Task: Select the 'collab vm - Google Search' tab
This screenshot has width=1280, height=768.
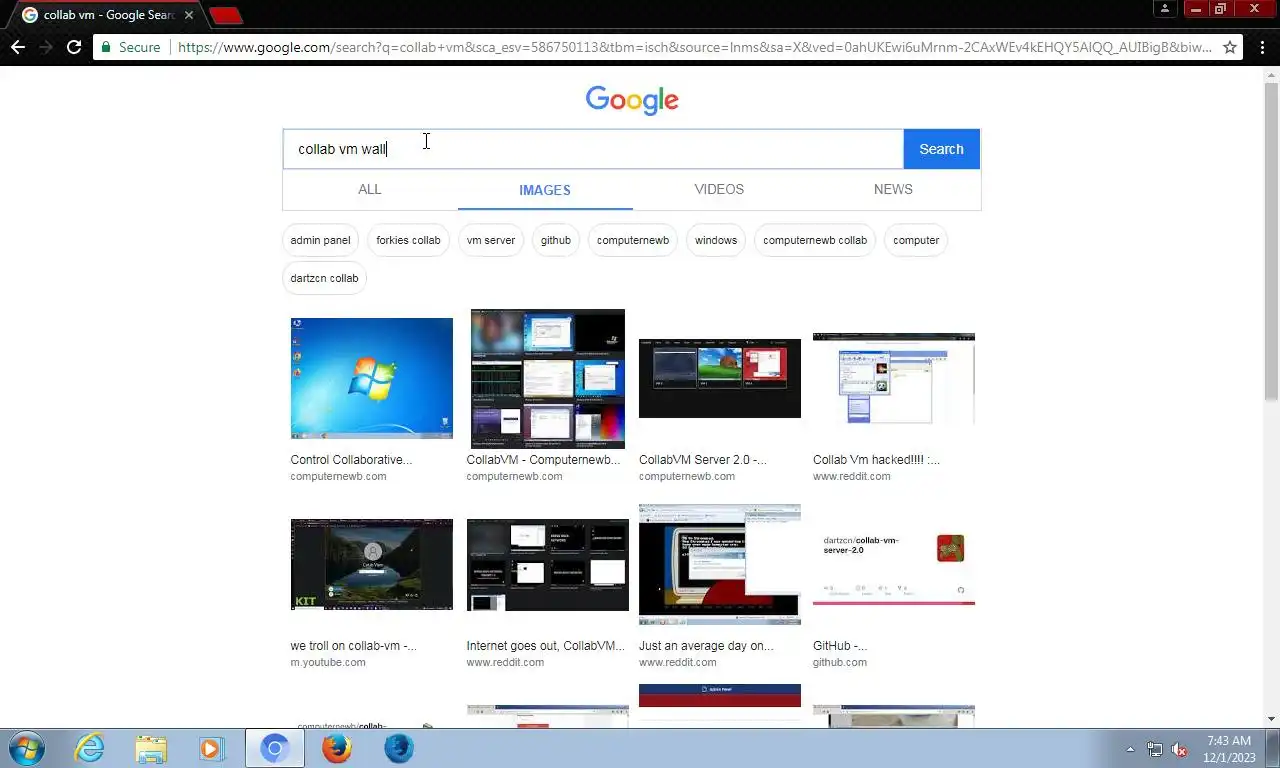Action: point(109,15)
